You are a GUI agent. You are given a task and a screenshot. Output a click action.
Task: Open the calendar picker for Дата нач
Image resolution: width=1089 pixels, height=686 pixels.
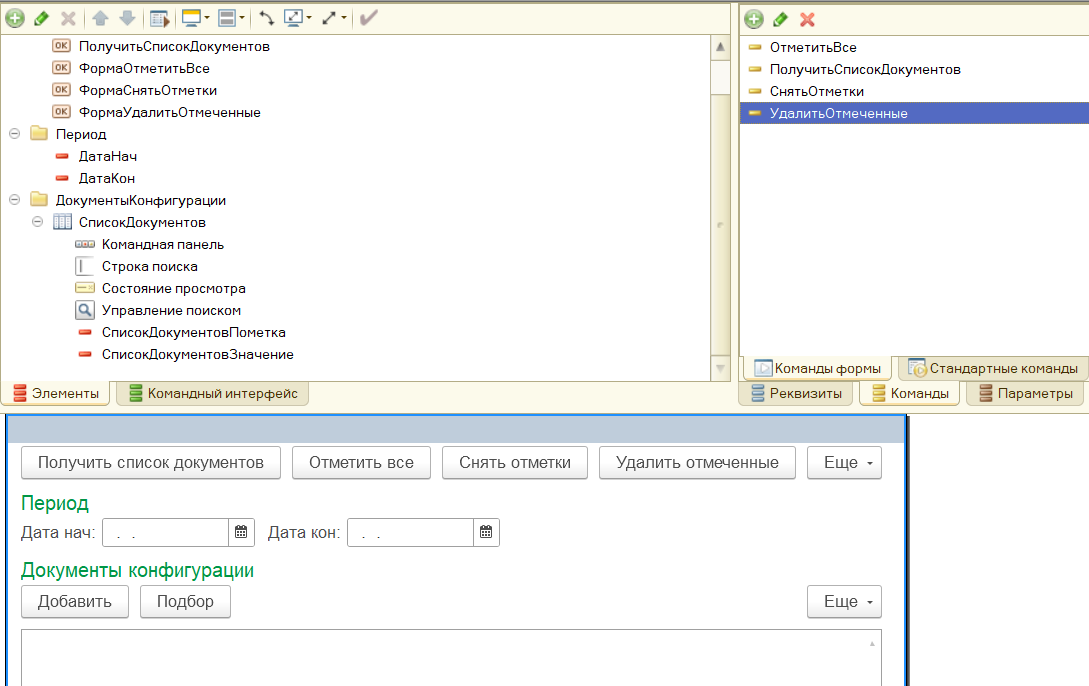pos(241,533)
